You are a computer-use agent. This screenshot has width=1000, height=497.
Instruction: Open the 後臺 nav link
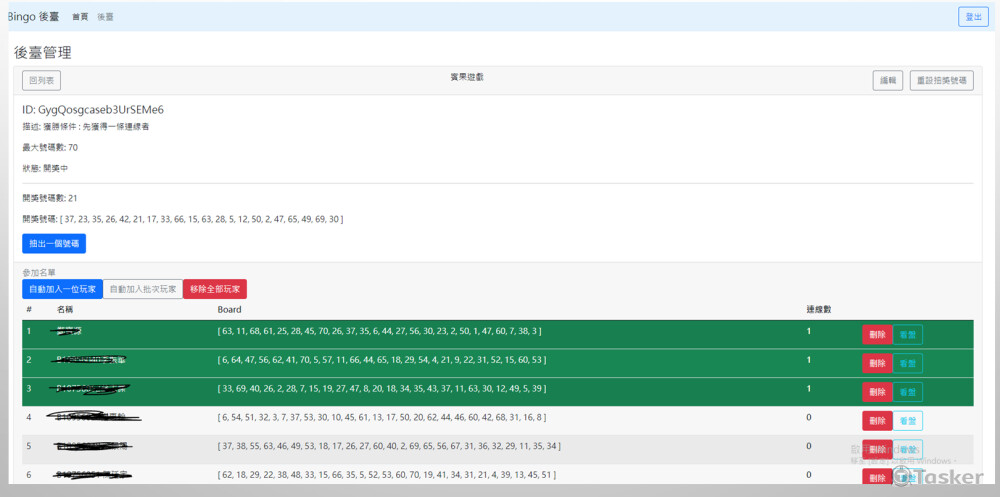point(105,17)
